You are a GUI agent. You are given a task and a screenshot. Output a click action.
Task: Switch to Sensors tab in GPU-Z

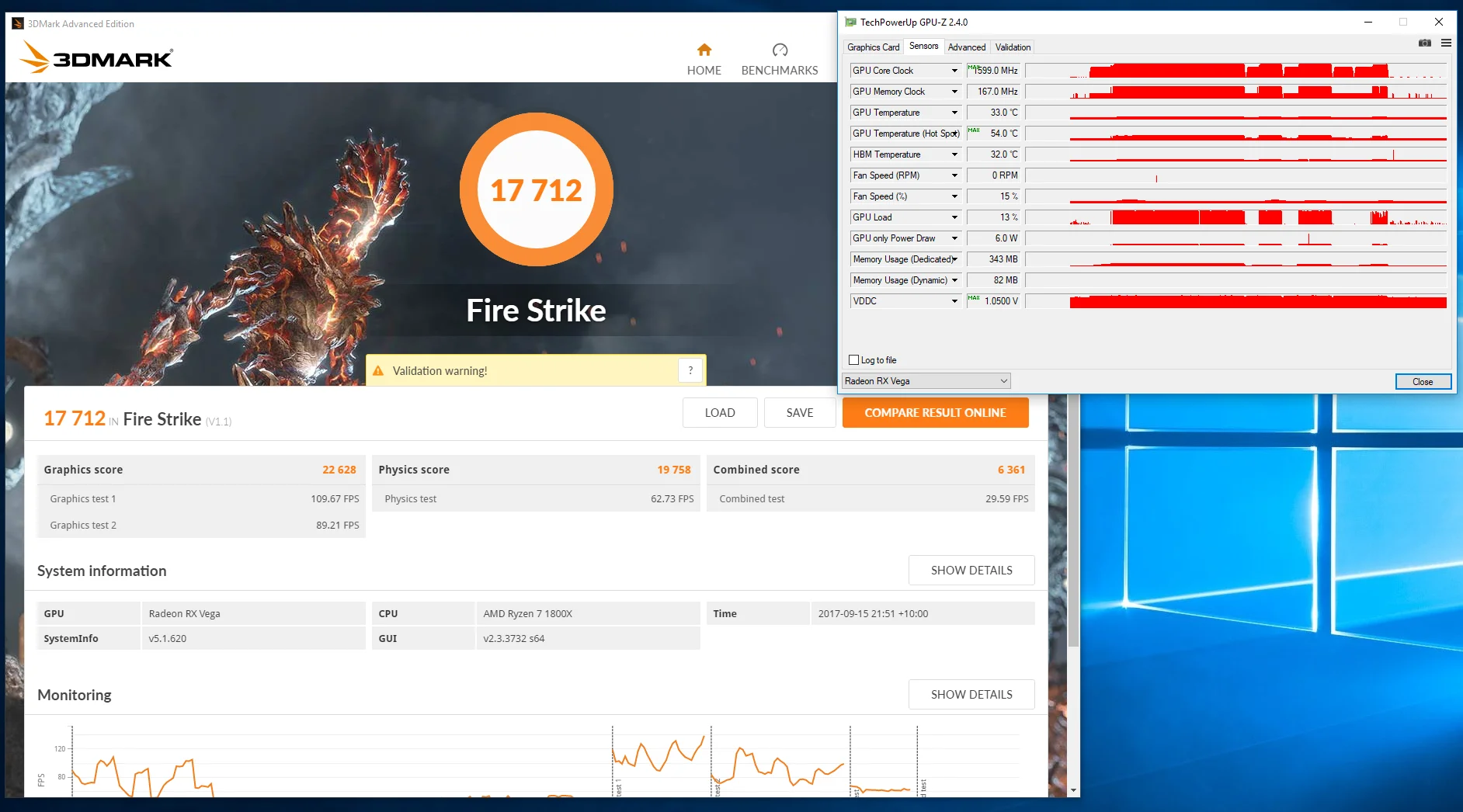923,46
